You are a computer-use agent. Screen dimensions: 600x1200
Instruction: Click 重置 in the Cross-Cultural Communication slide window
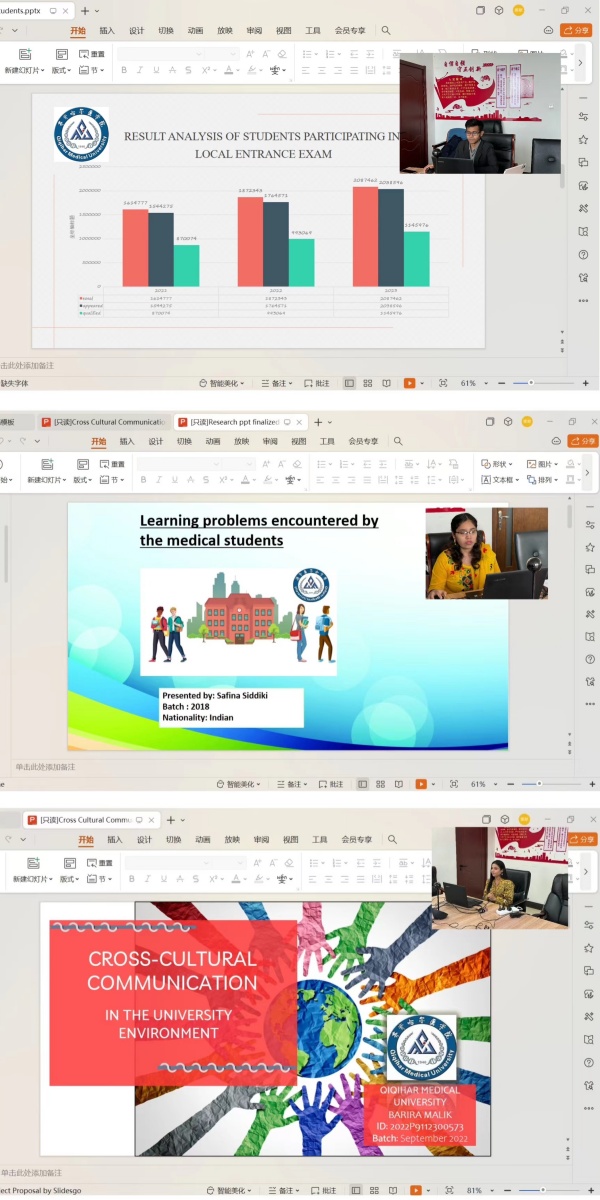point(97,862)
